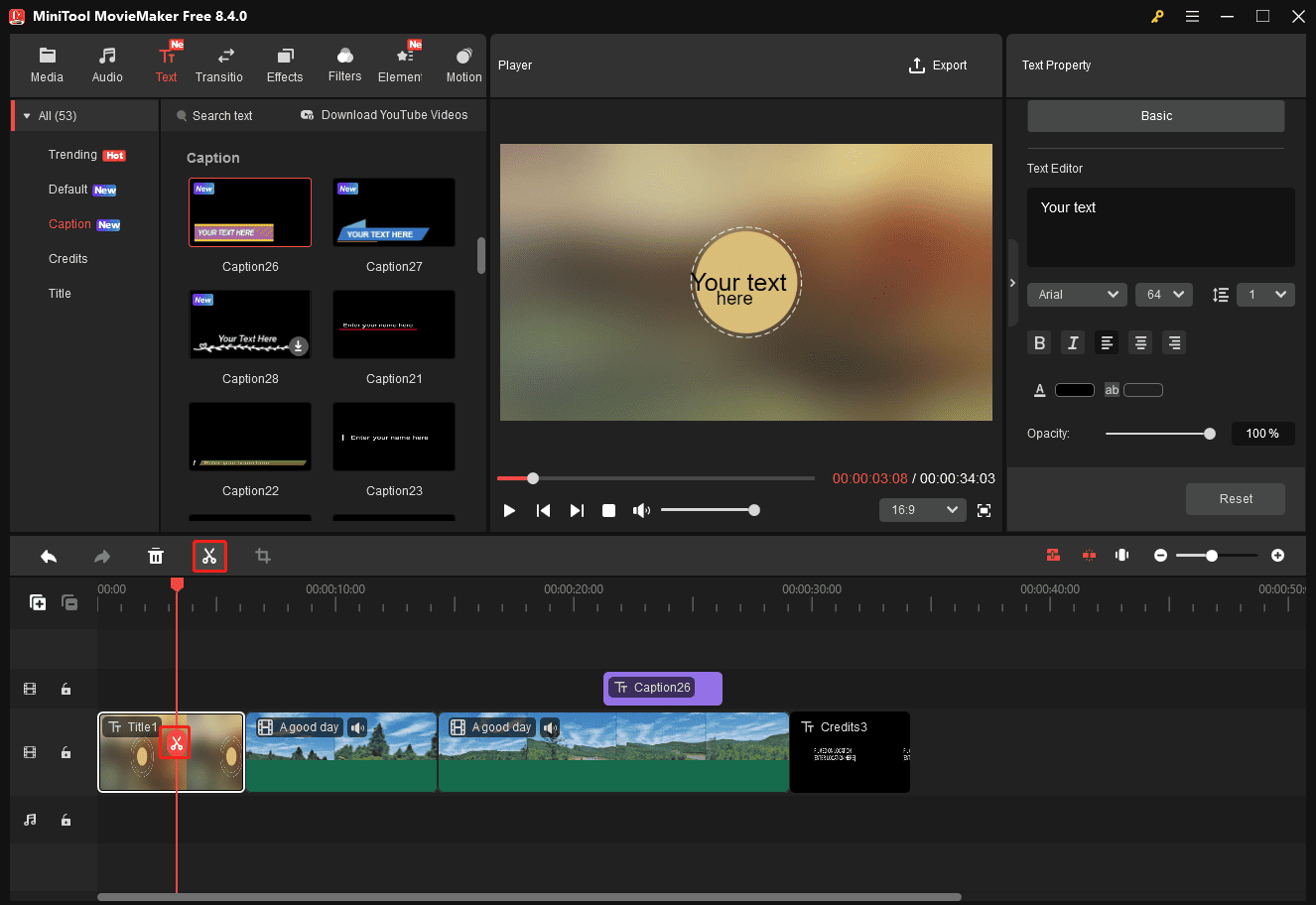Set the Opacity slider position
Viewport: 1316px width, 905px height.
pyautogui.click(x=1209, y=433)
